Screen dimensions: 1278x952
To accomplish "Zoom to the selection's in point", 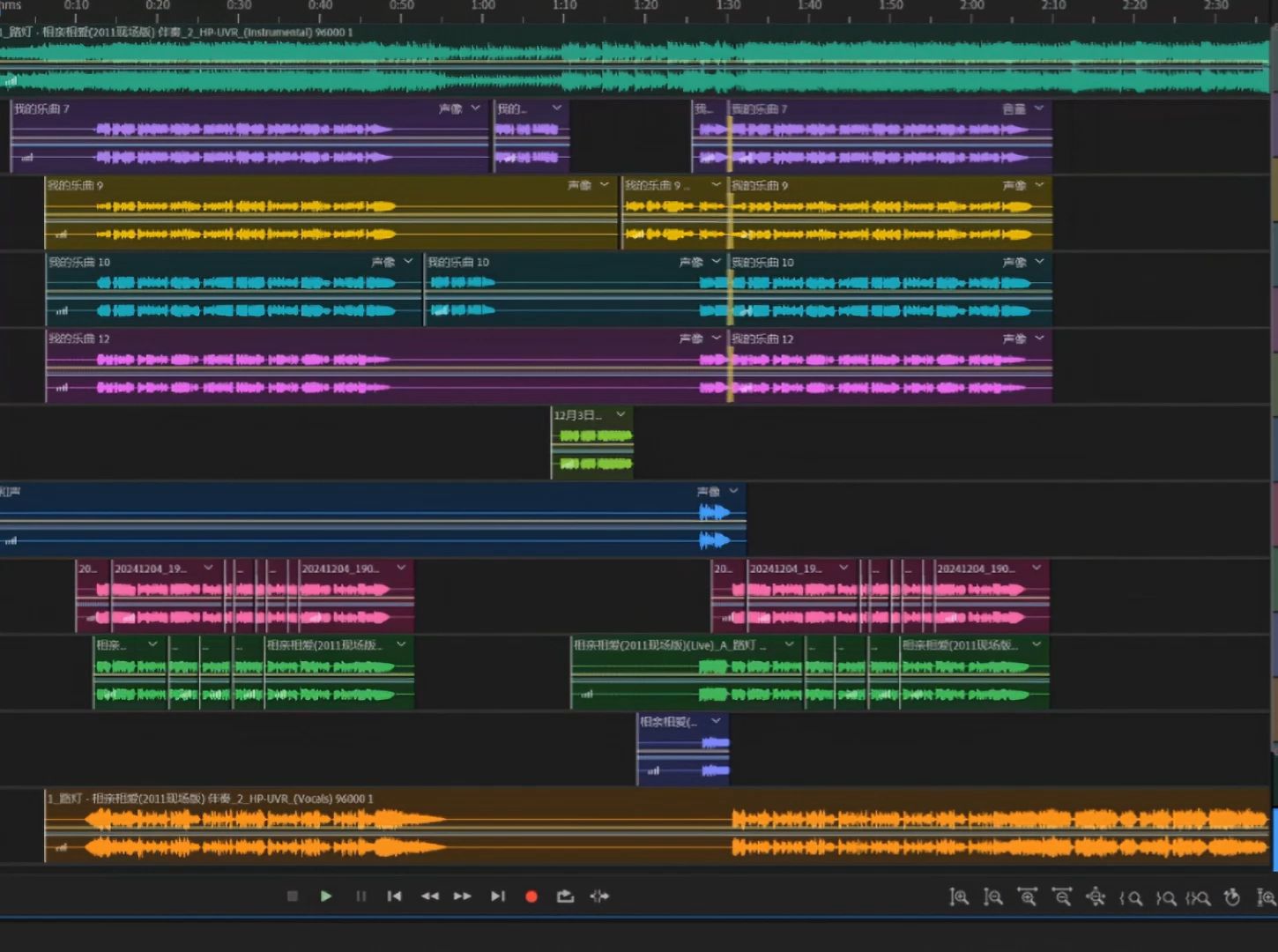I will tap(1131, 898).
